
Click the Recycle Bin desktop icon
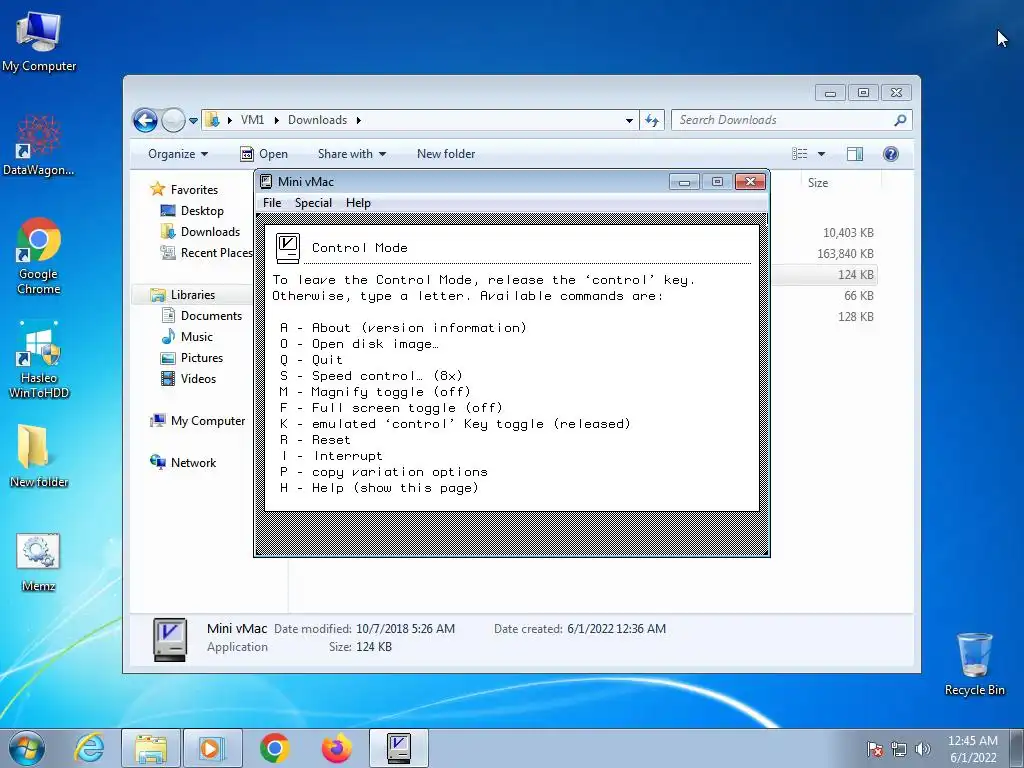pyautogui.click(x=974, y=664)
